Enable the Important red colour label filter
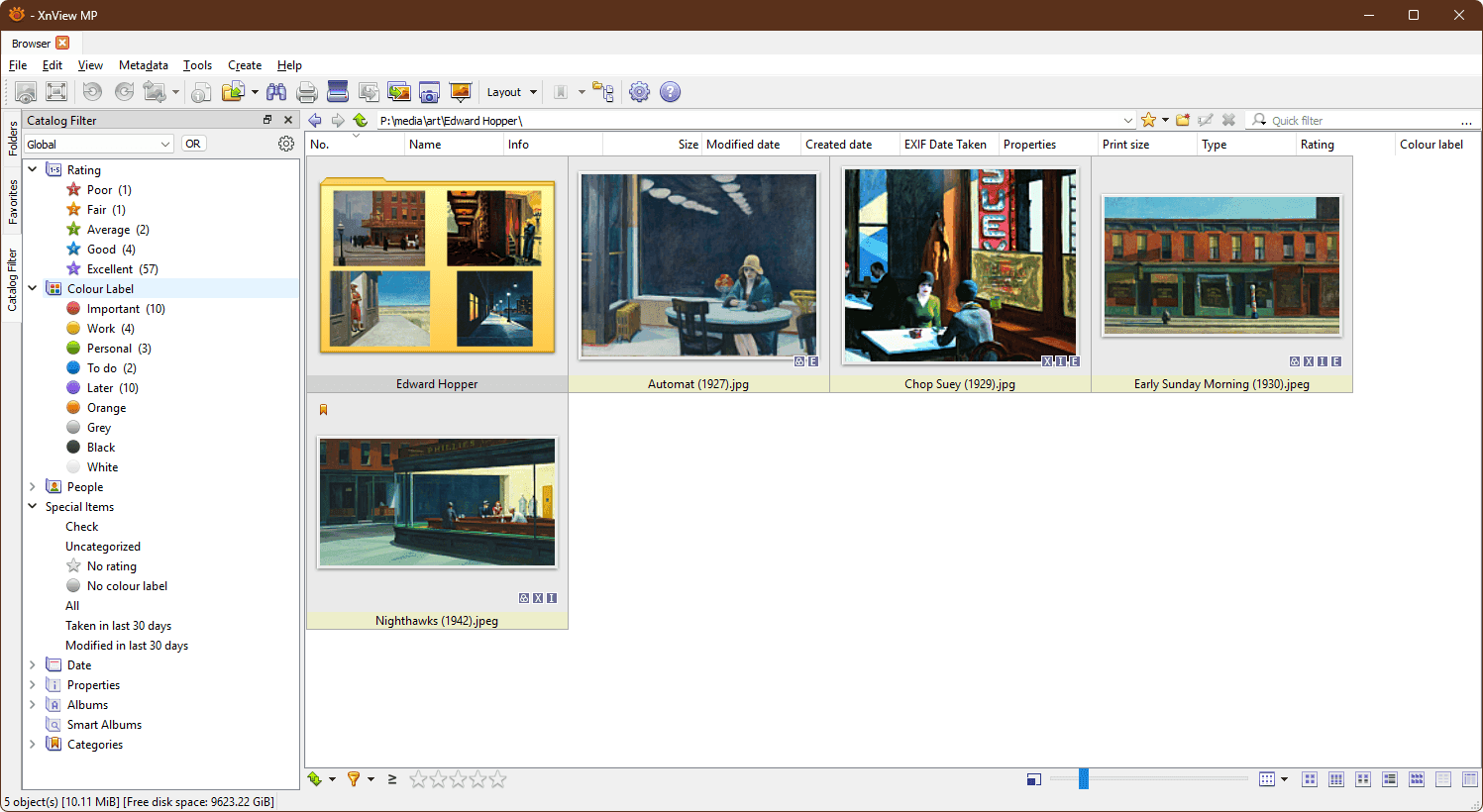The width and height of the screenshot is (1483, 812). (x=116, y=308)
